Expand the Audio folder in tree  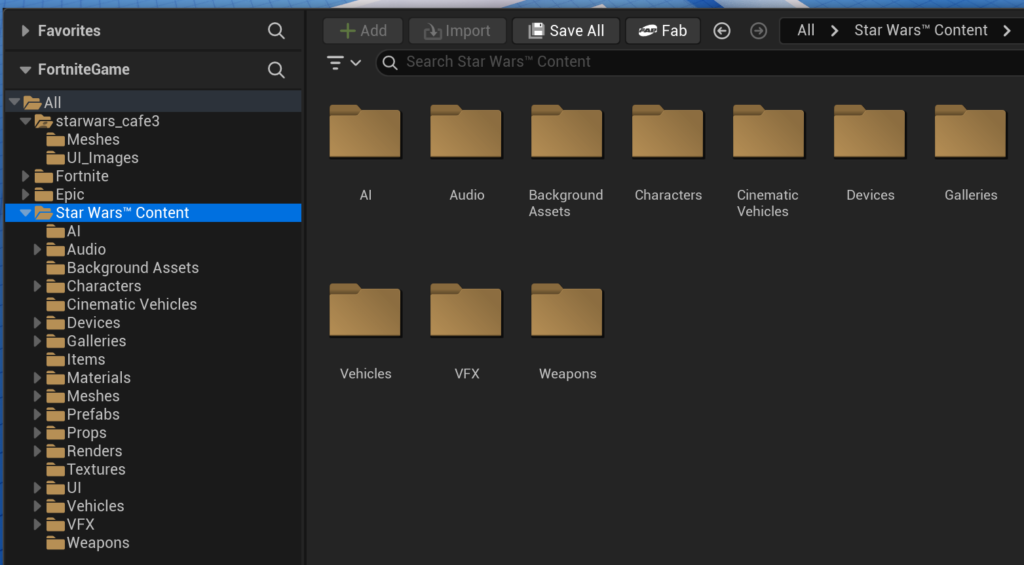(x=38, y=250)
